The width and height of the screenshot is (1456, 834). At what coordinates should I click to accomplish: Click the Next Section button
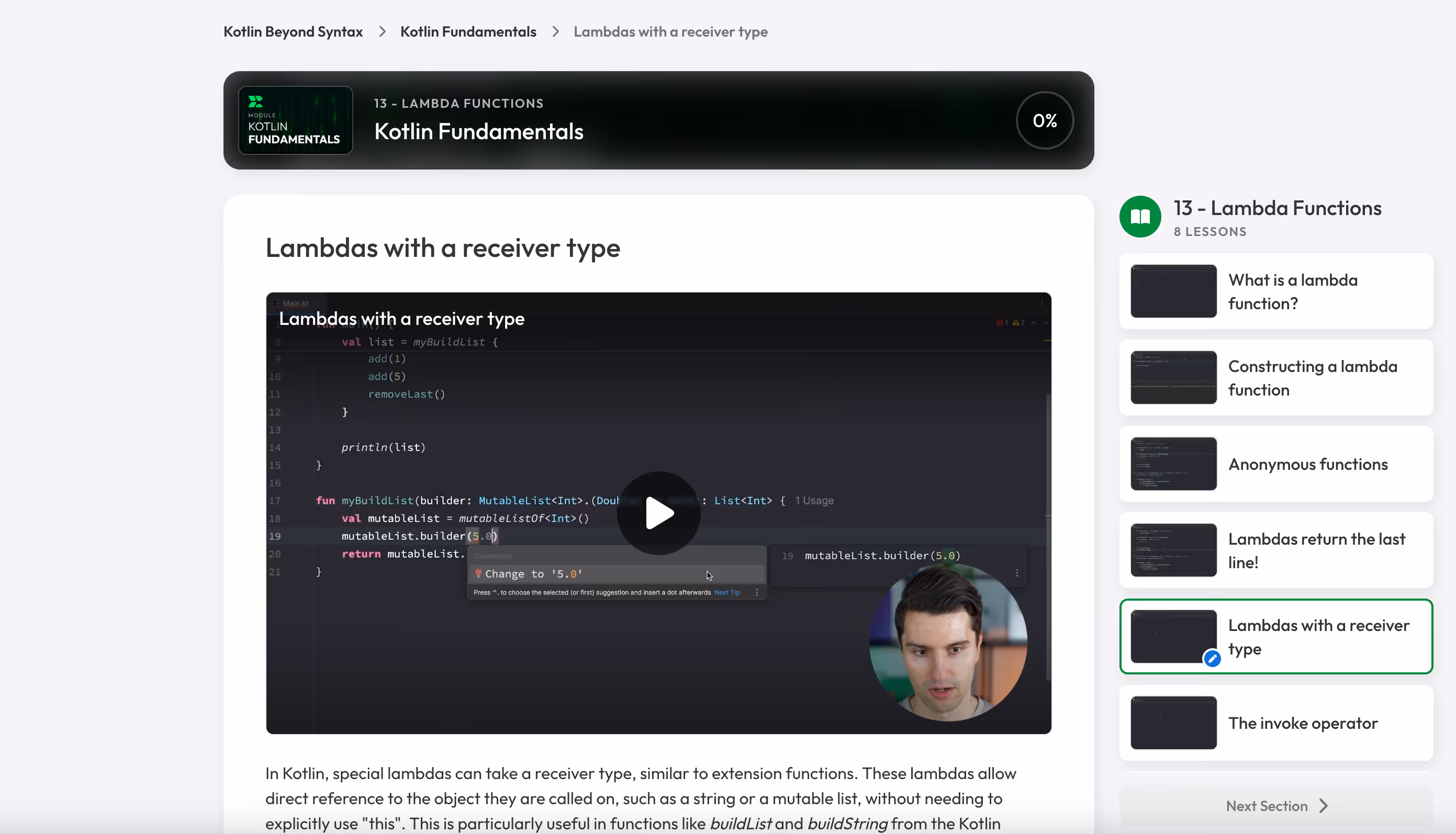[1267, 806]
